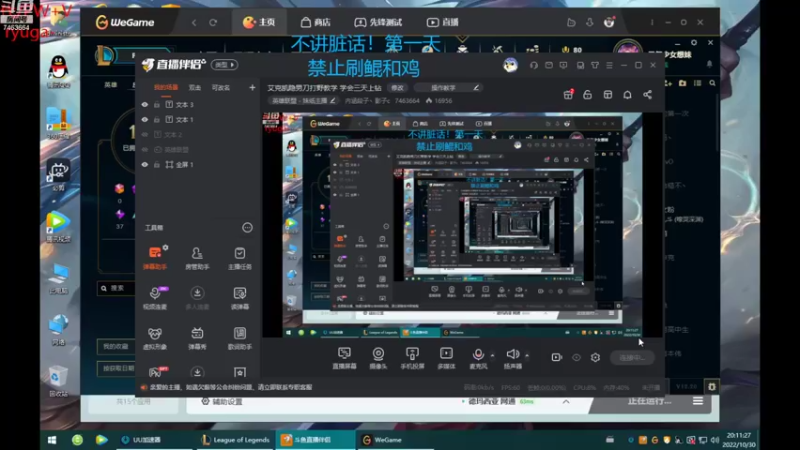
Task: Open the layout panel icon above preview
Action: (608, 95)
